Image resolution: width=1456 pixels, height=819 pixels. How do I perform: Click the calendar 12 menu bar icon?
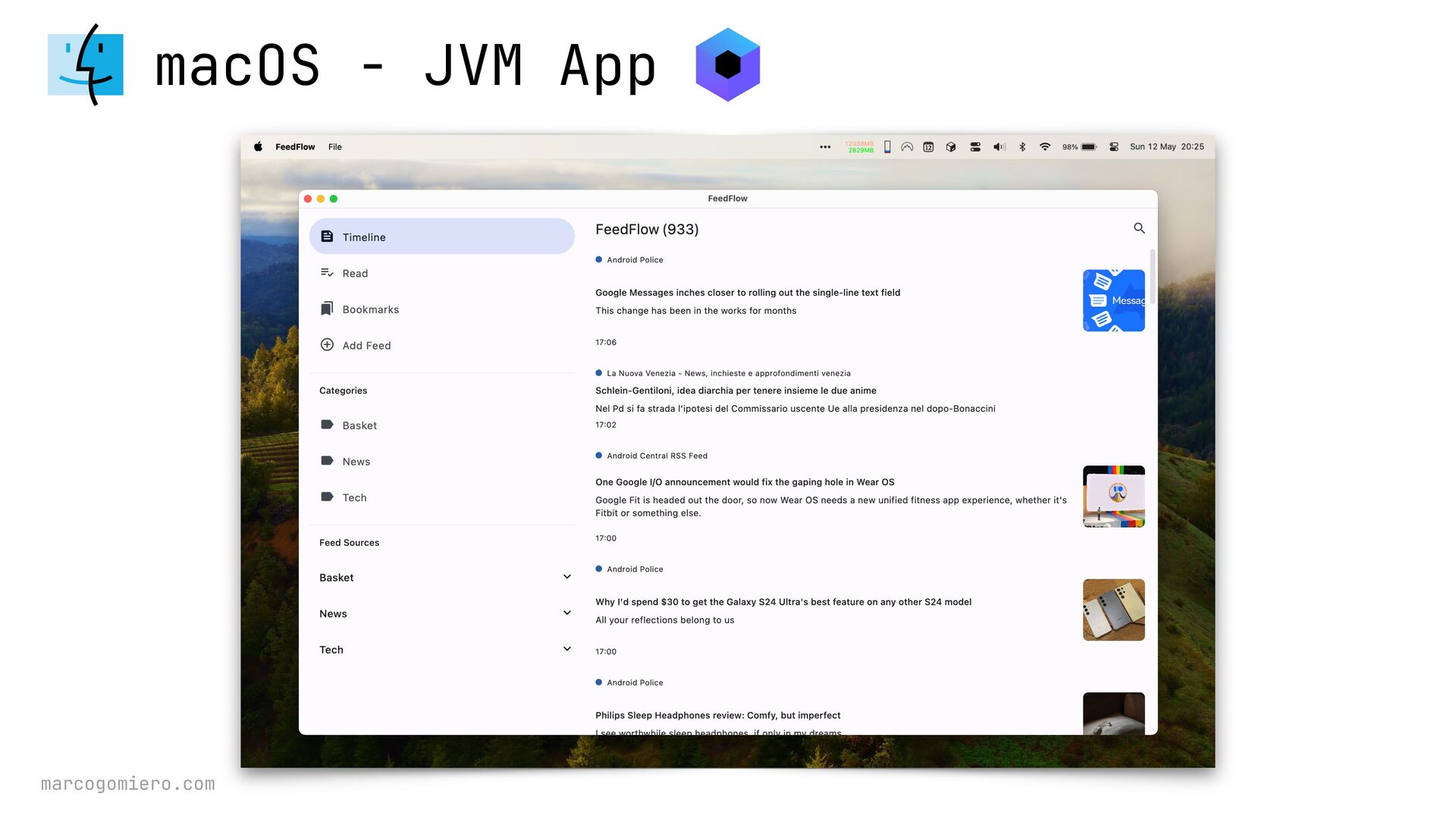click(x=928, y=146)
